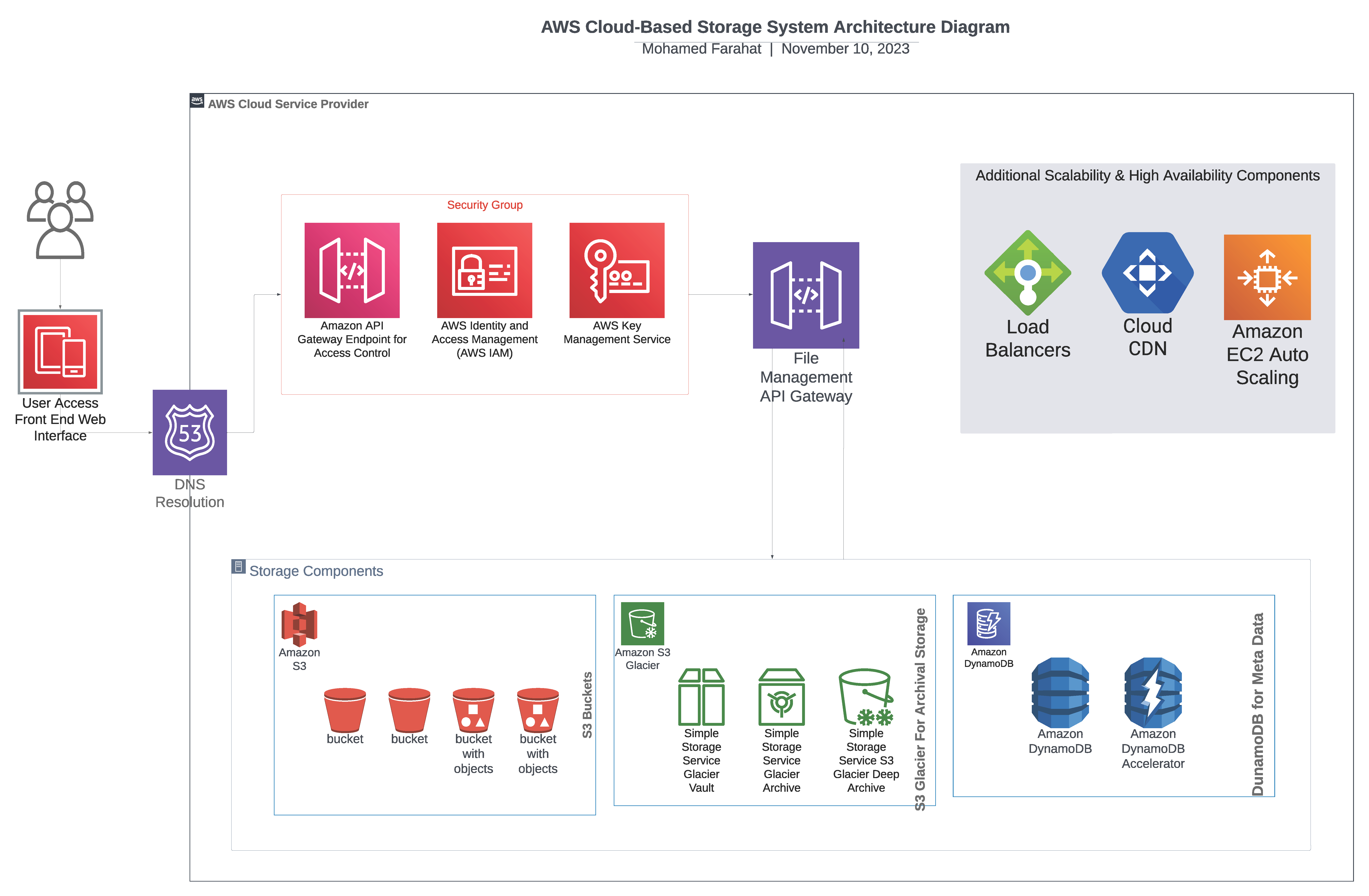The width and height of the screenshot is (1369, 896).
Task: Select the Amazon DynamoDB Accelerator caption
Action: 1153,749
